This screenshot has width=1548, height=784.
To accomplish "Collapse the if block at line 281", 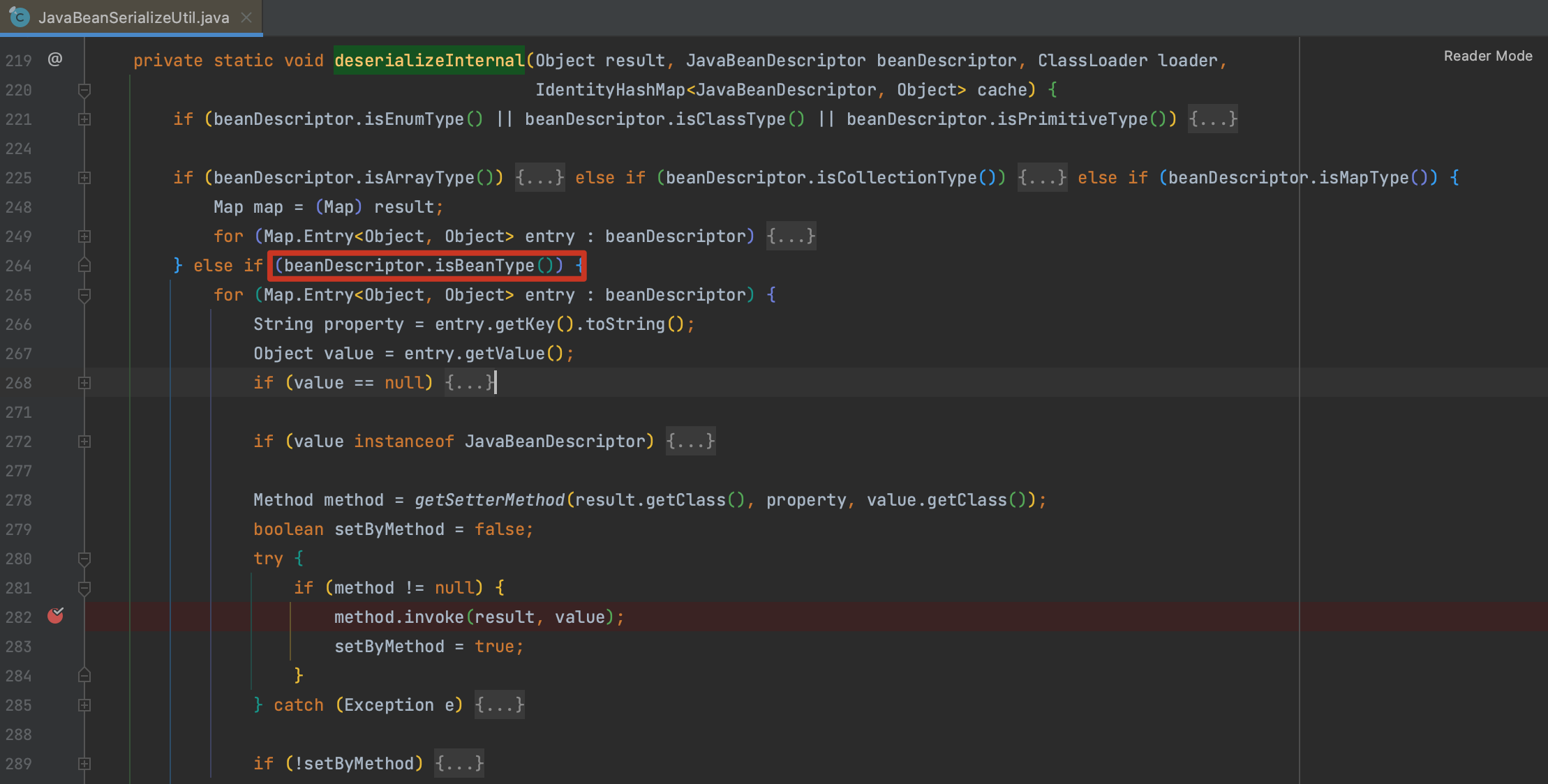I will pyautogui.click(x=84, y=588).
